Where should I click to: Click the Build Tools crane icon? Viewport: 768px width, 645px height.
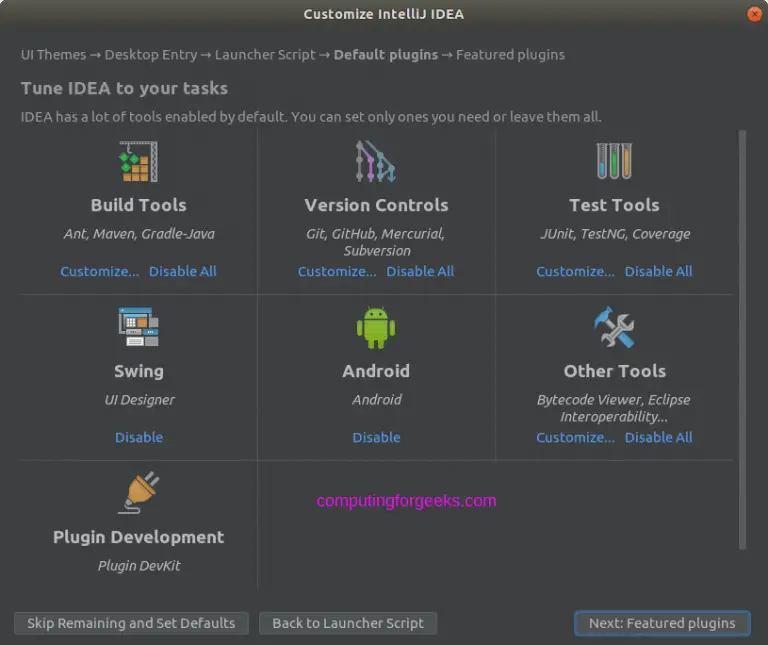click(139, 161)
